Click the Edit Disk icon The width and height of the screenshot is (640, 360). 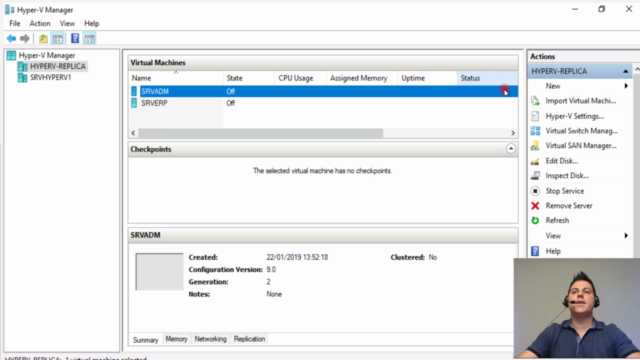[535, 161]
